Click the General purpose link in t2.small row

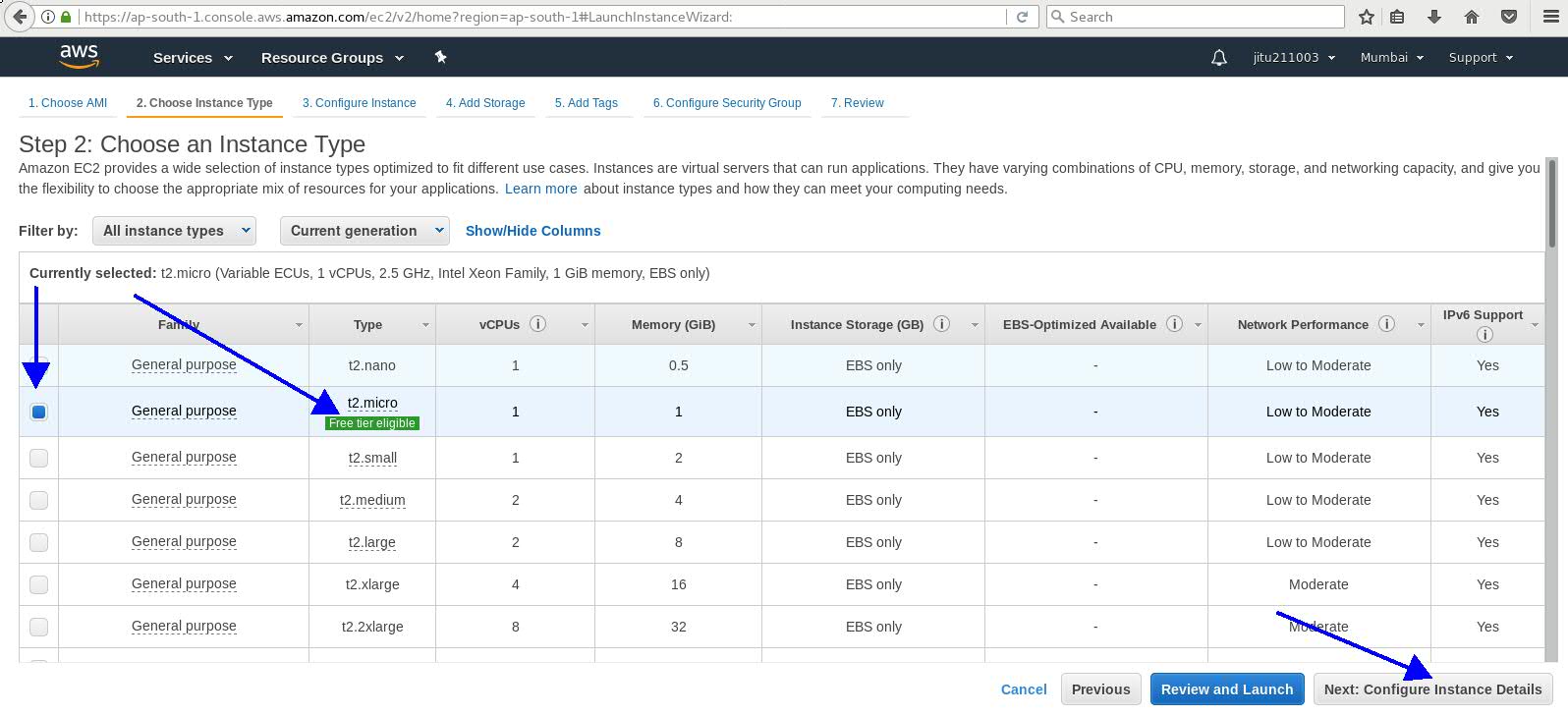point(184,458)
